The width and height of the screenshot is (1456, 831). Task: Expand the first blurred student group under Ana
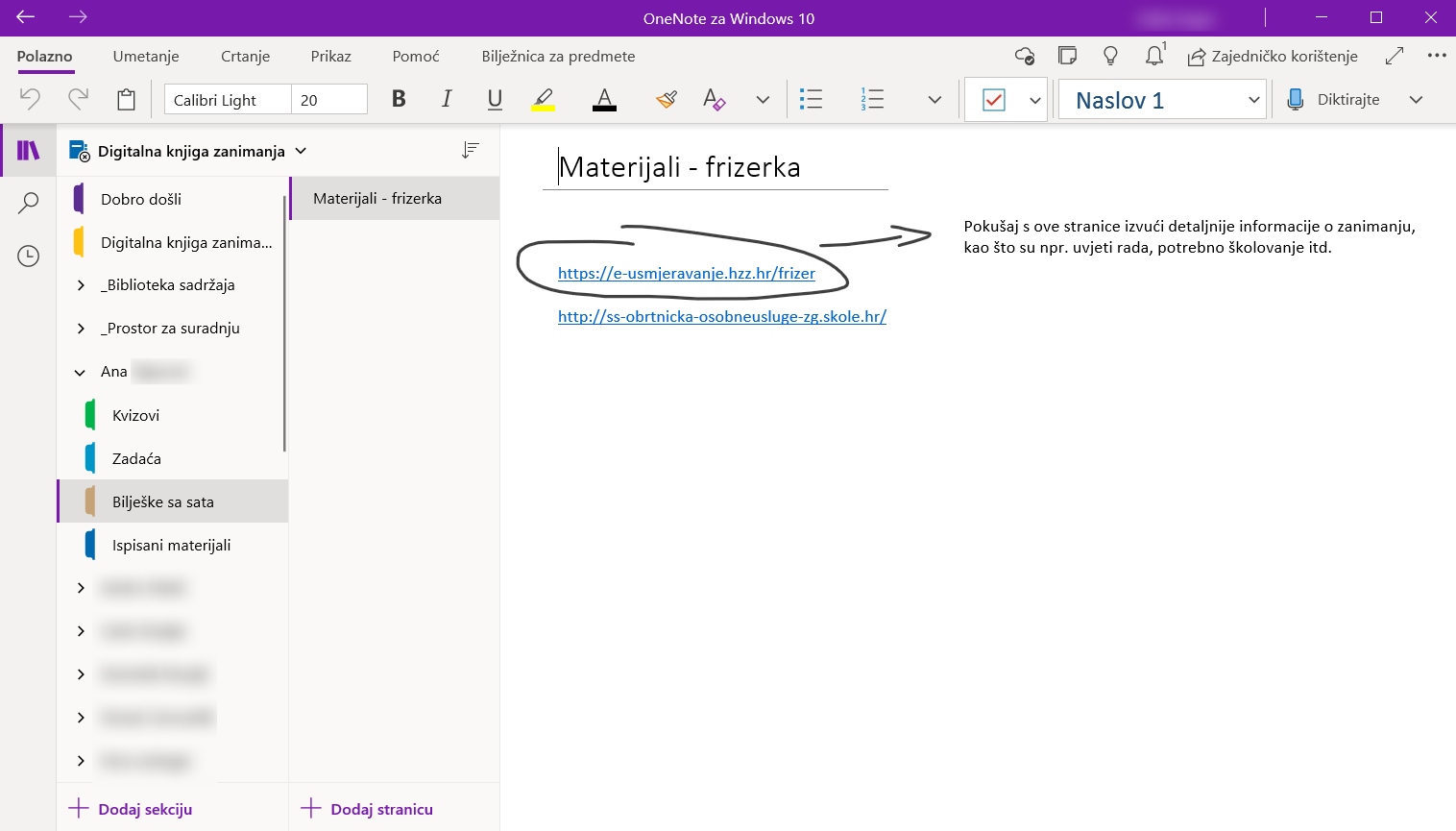(81, 588)
